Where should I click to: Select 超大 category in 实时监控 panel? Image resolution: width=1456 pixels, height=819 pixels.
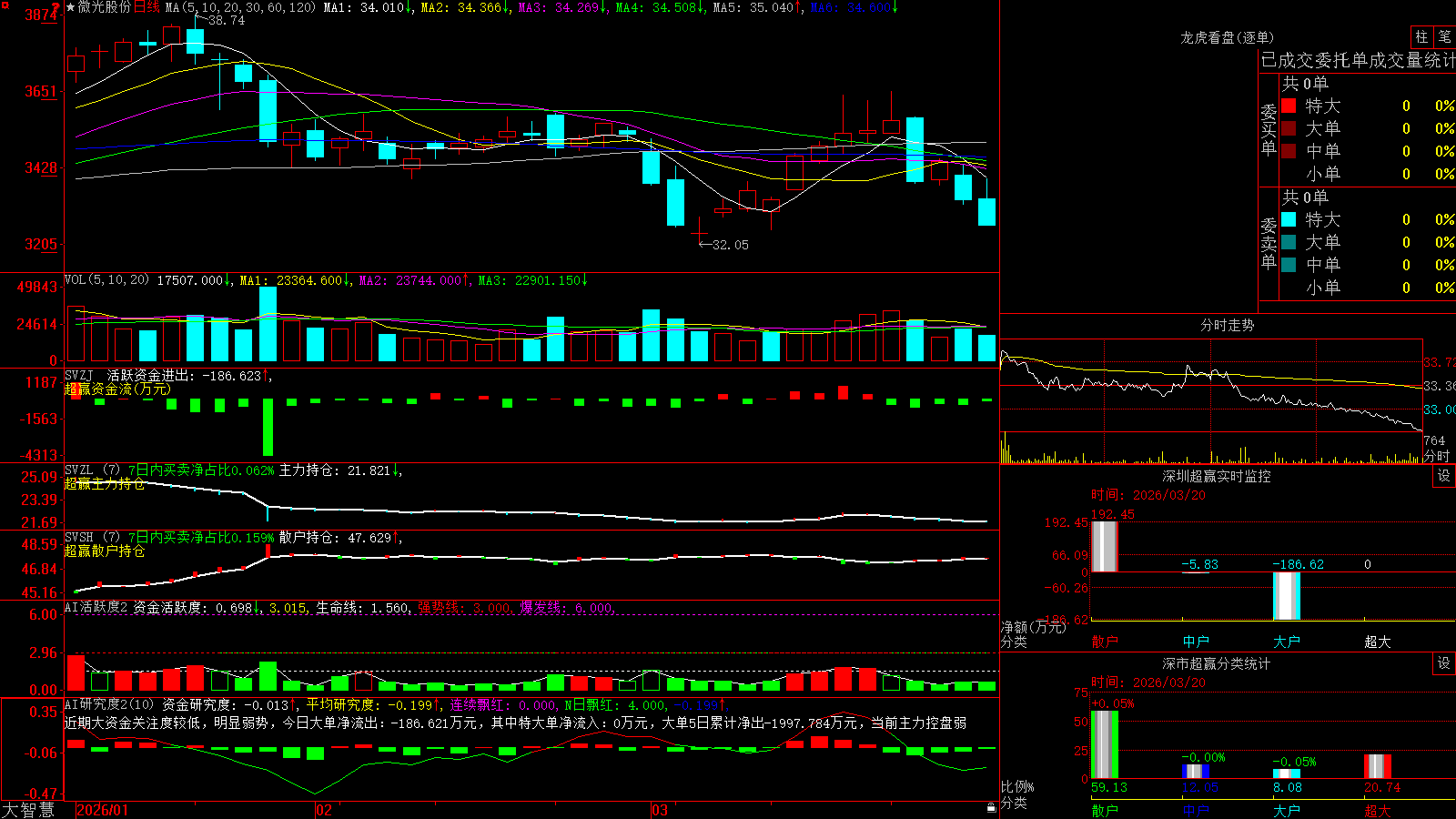(x=1378, y=642)
